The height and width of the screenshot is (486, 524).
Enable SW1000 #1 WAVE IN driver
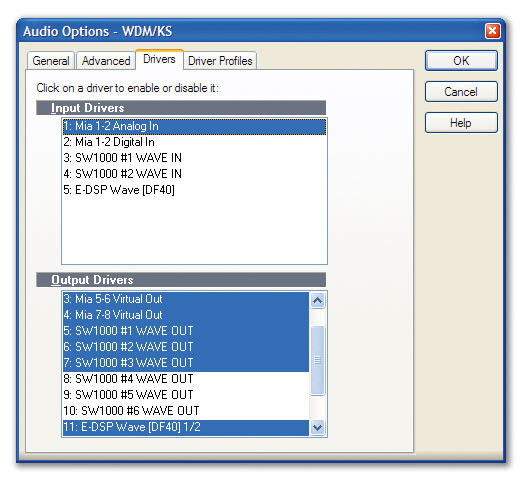[x=194, y=158]
